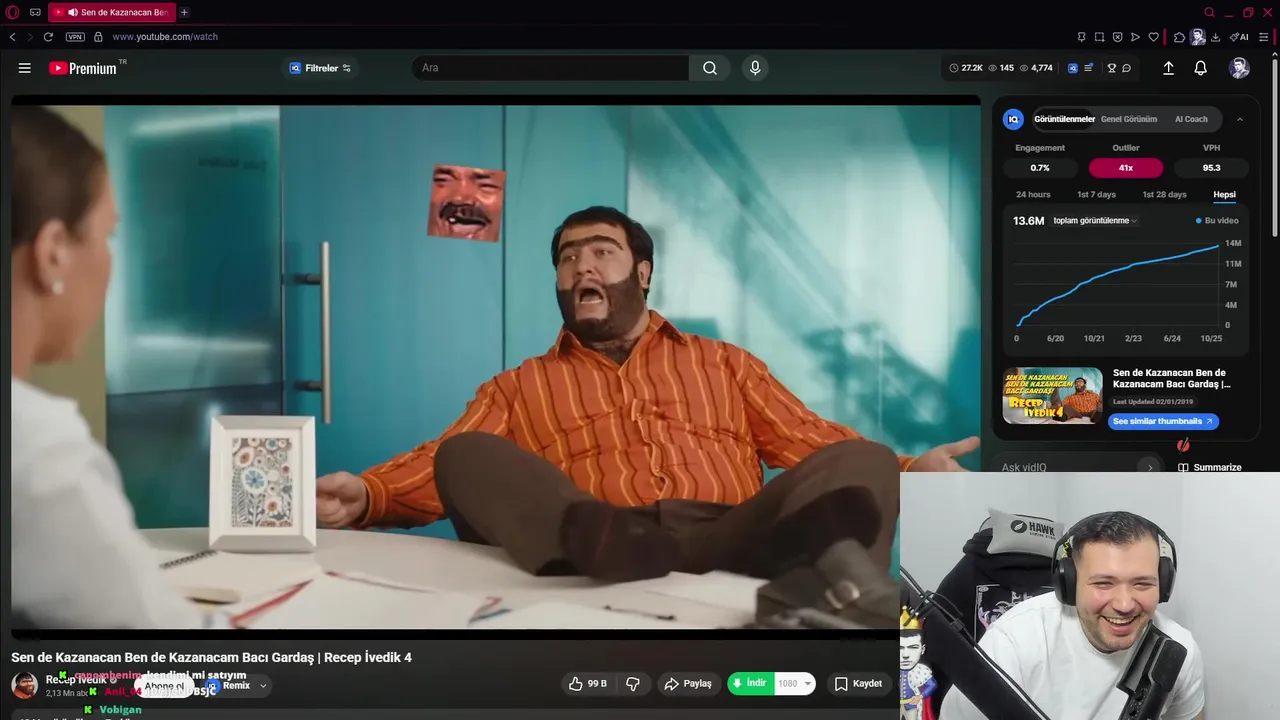Switch to the AI Coach tab
This screenshot has width=1280, height=720.
[1191, 119]
